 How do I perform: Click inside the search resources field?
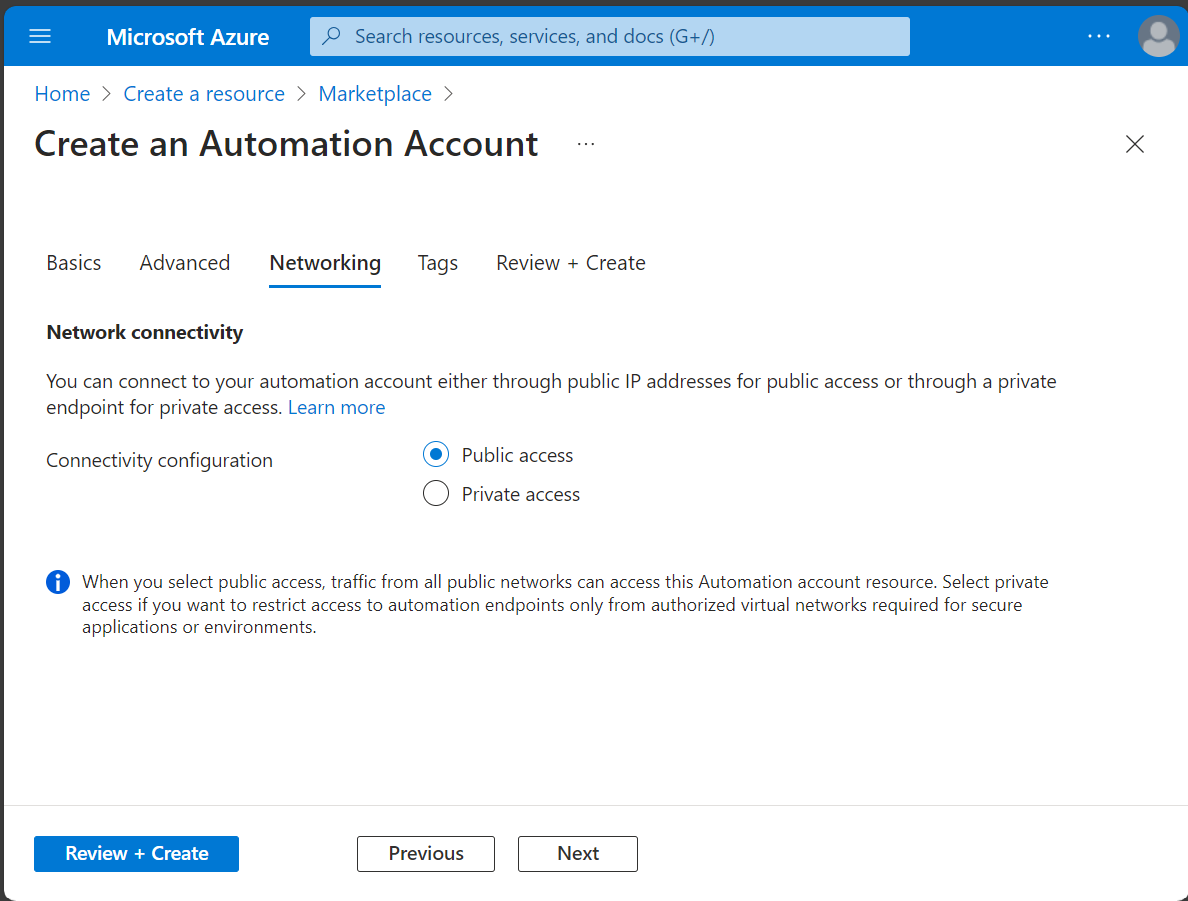tap(610, 36)
